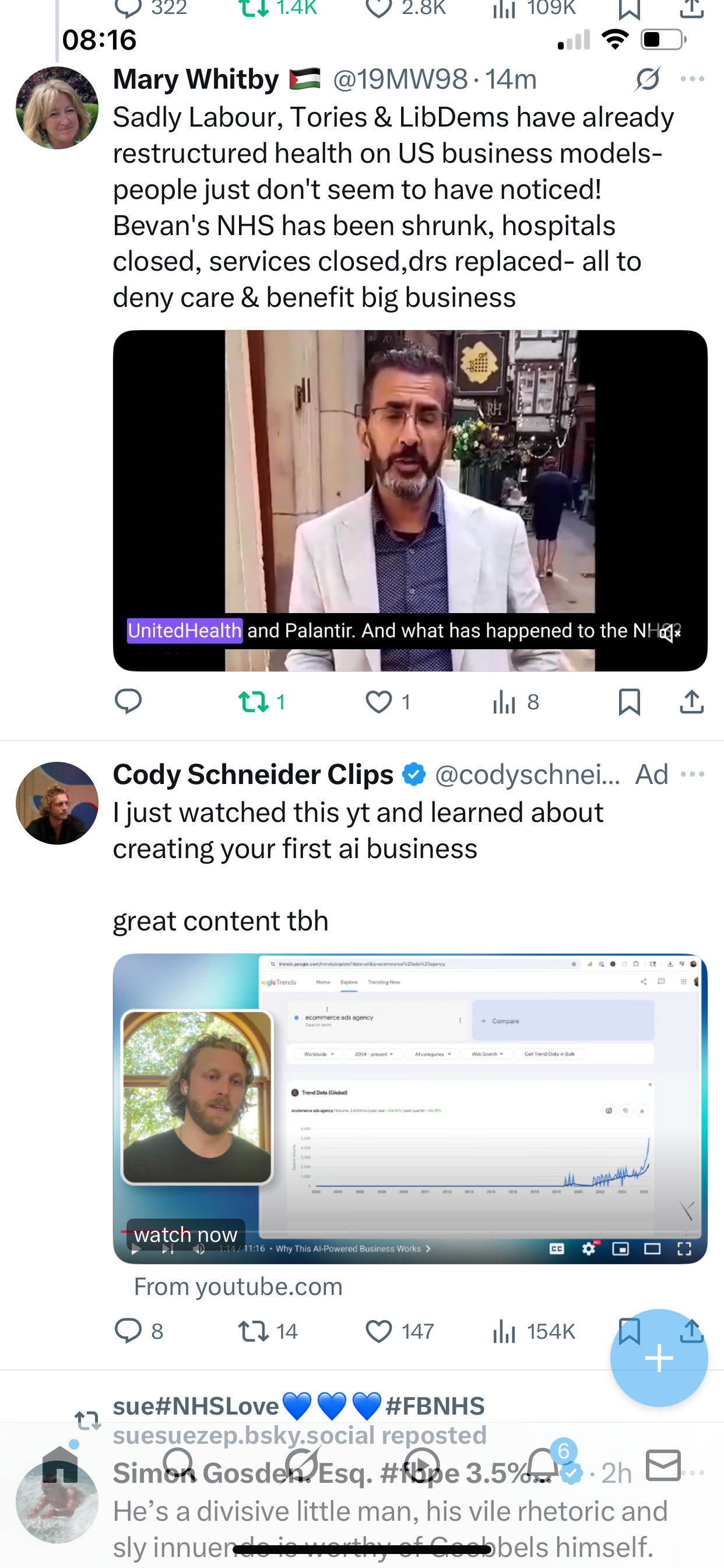
Task: Reply to Cody Schneider Clips ad
Action: pyautogui.click(x=128, y=1331)
